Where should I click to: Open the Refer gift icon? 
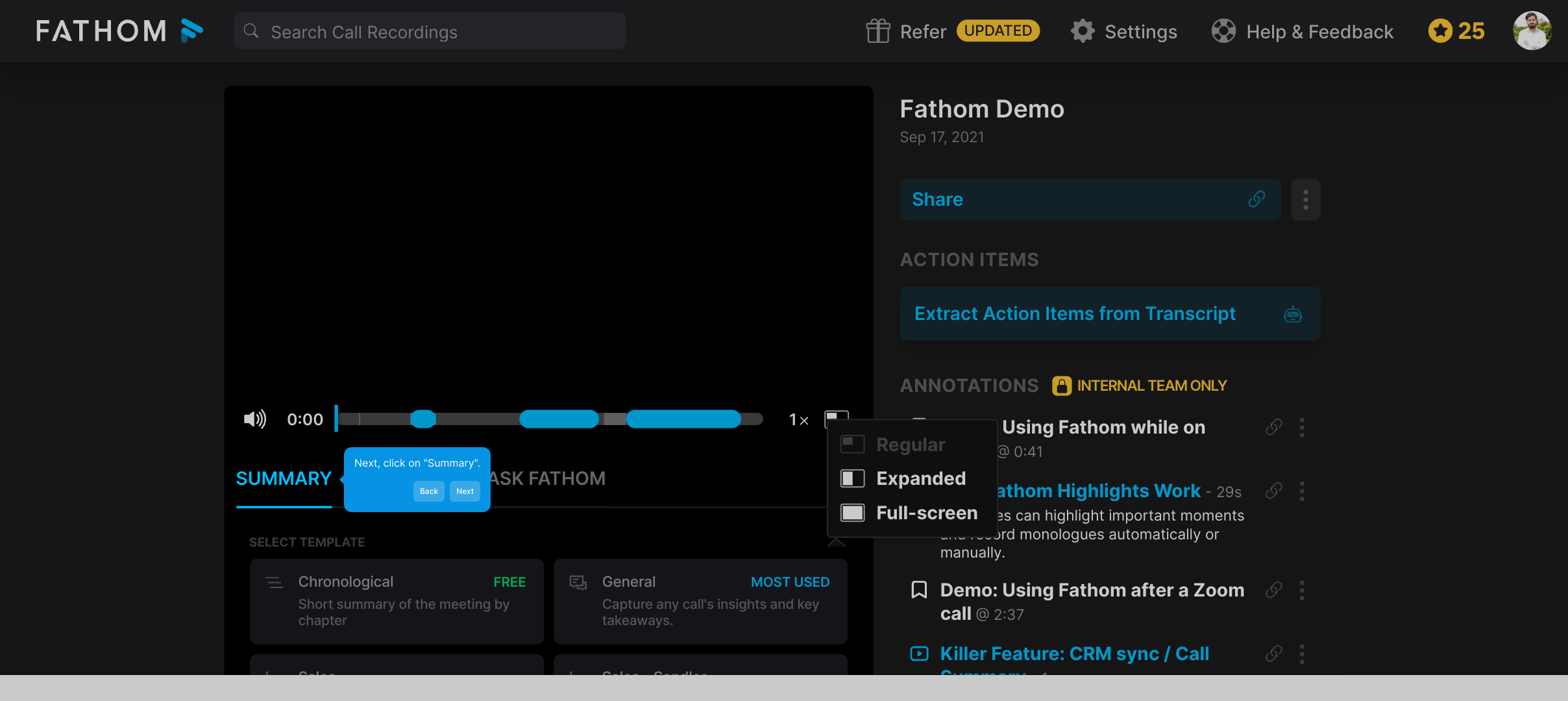[878, 31]
